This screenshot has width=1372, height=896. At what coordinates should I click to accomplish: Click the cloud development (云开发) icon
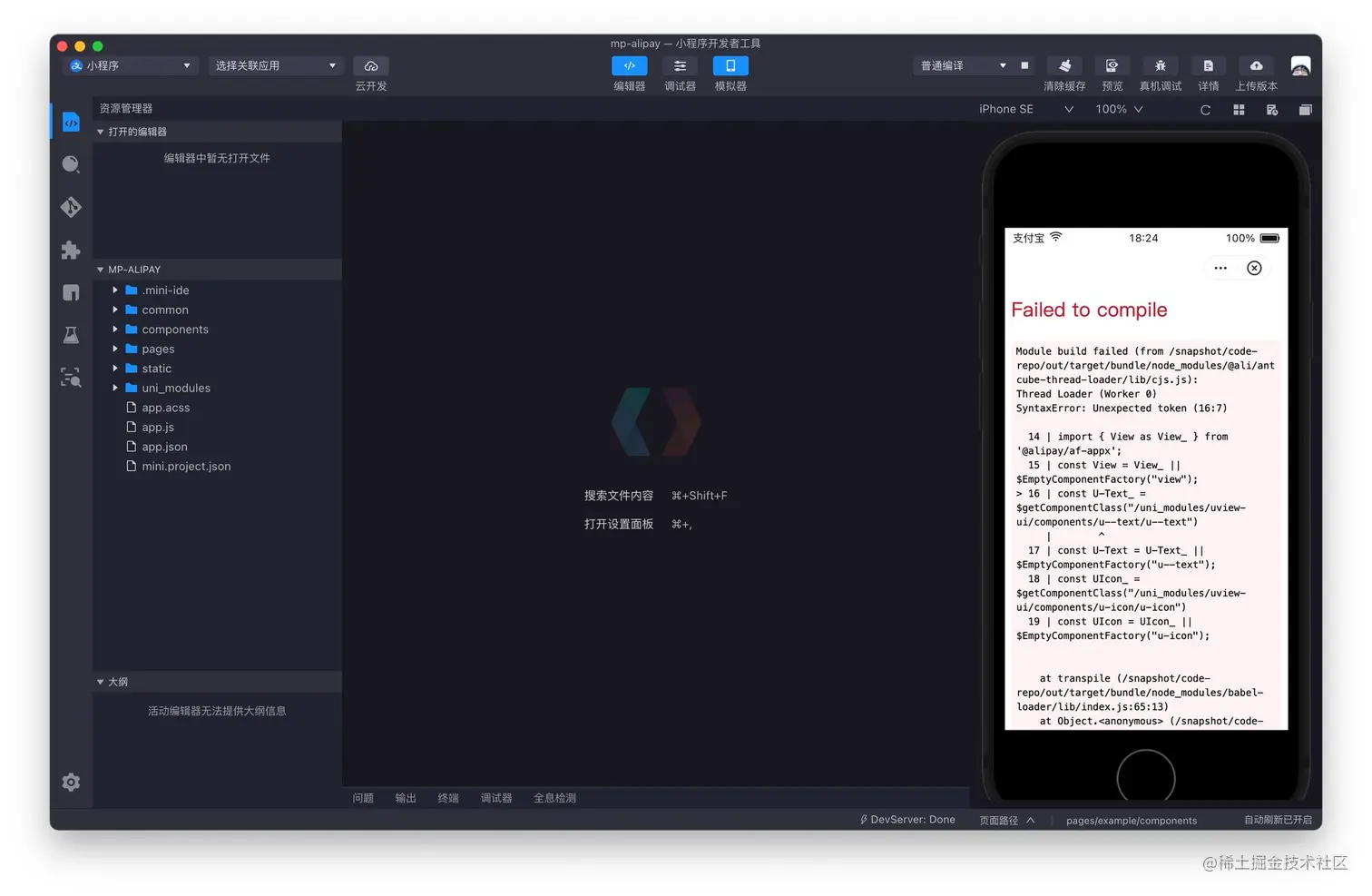371,66
